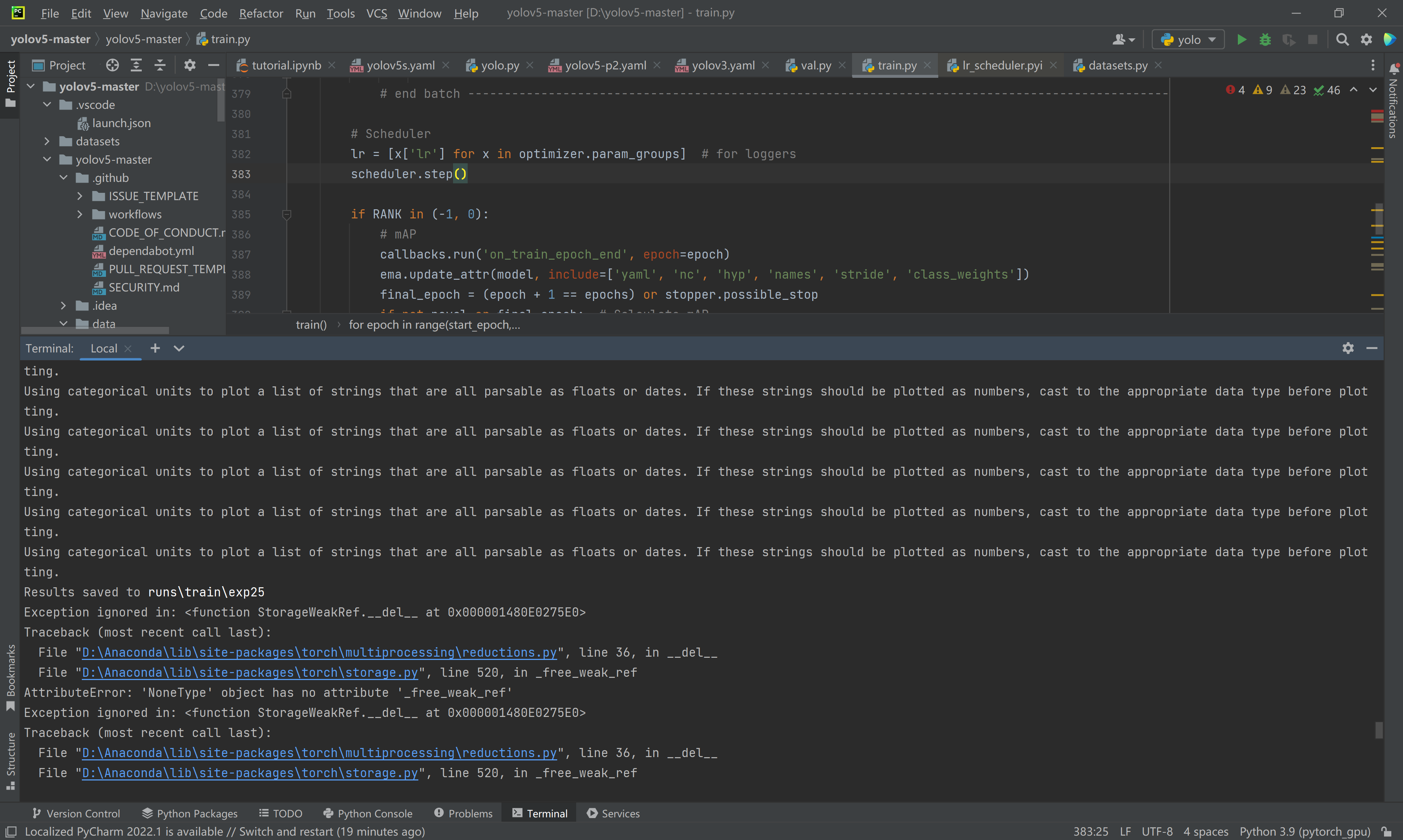Screen dimensions: 1403x840
Task: Expand the datasets folder
Action: pos(47,141)
